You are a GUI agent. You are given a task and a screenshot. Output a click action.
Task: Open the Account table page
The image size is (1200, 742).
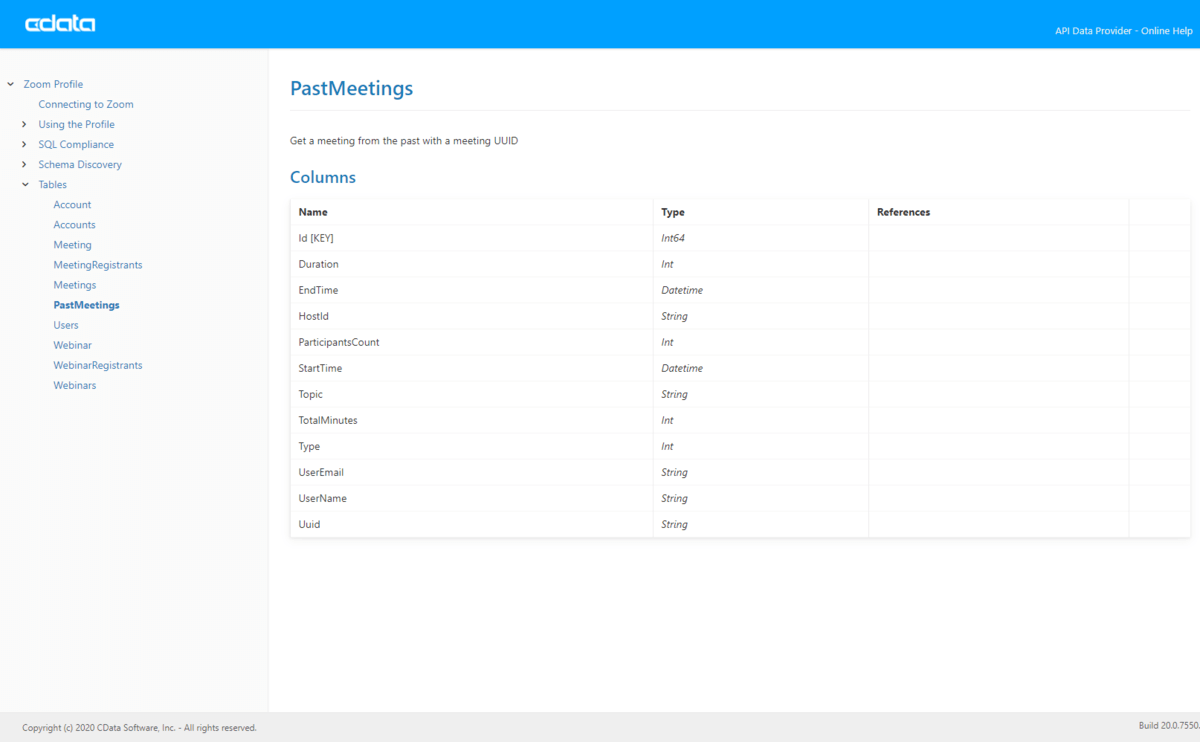[72, 204]
